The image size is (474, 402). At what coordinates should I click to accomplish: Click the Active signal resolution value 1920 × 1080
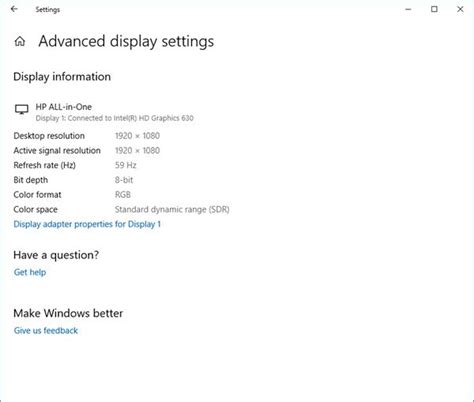tap(137, 150)
